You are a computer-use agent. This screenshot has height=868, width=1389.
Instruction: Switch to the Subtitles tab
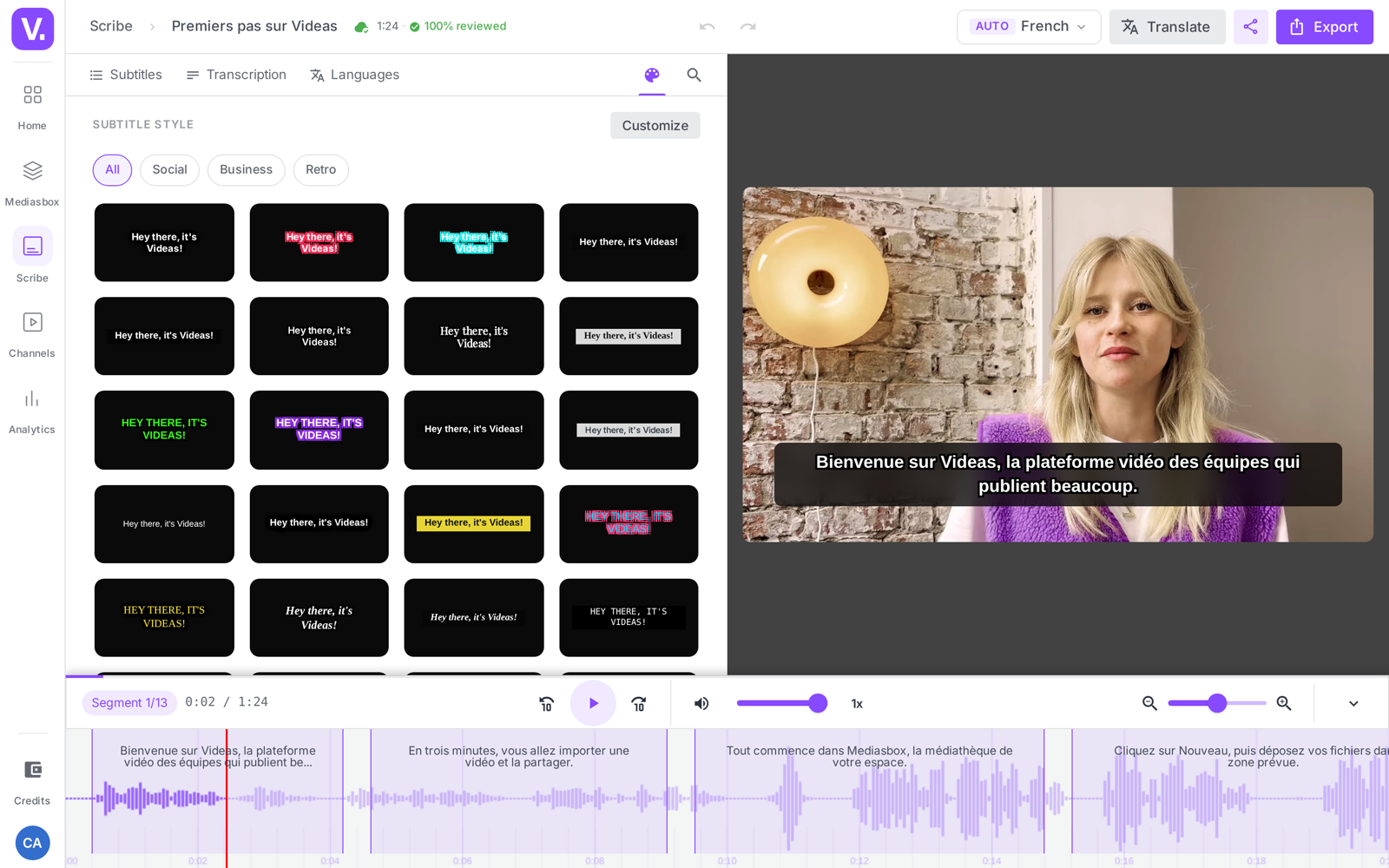(126, 75)
